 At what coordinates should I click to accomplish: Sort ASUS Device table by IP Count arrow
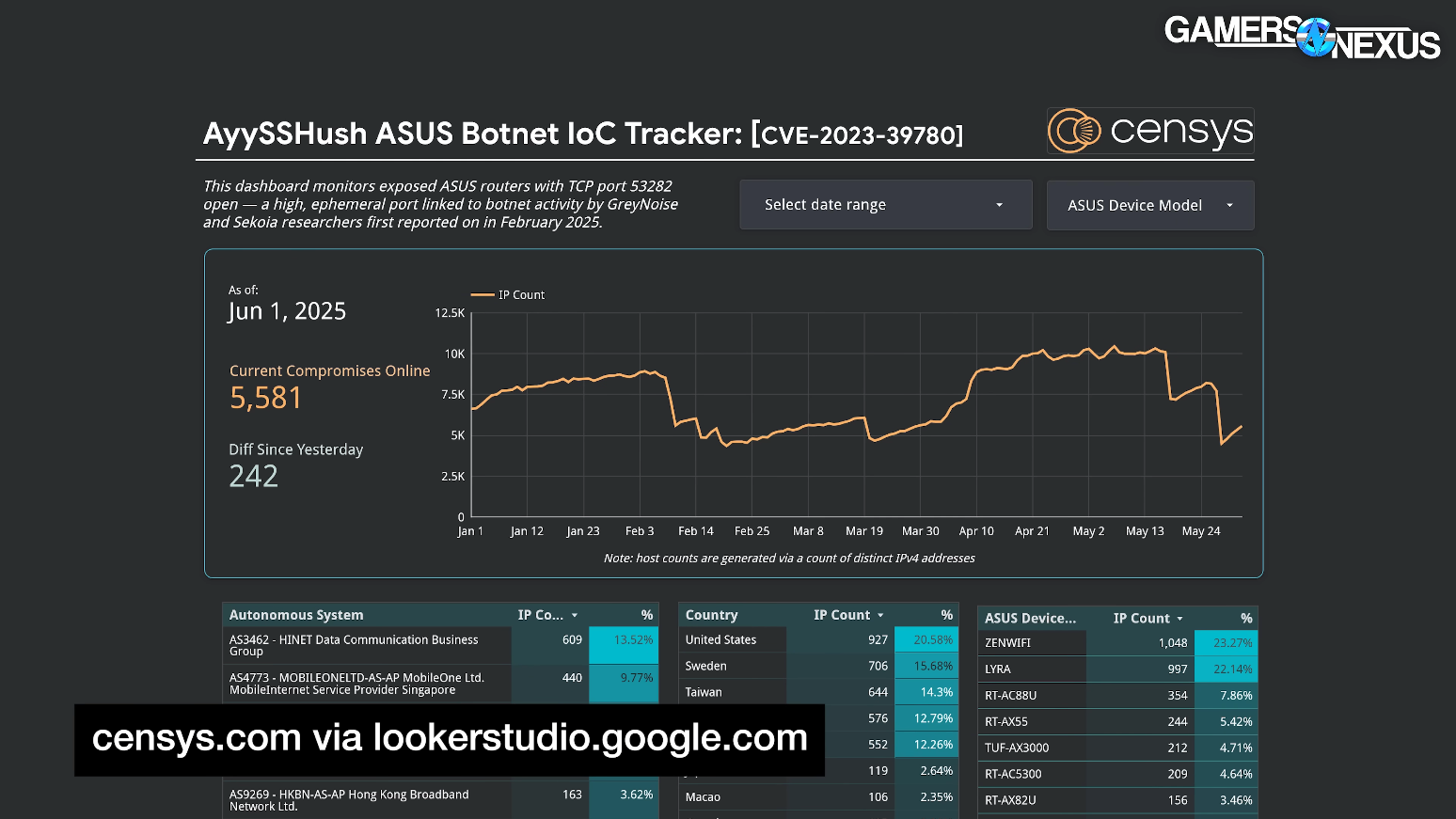point(1180,619)
